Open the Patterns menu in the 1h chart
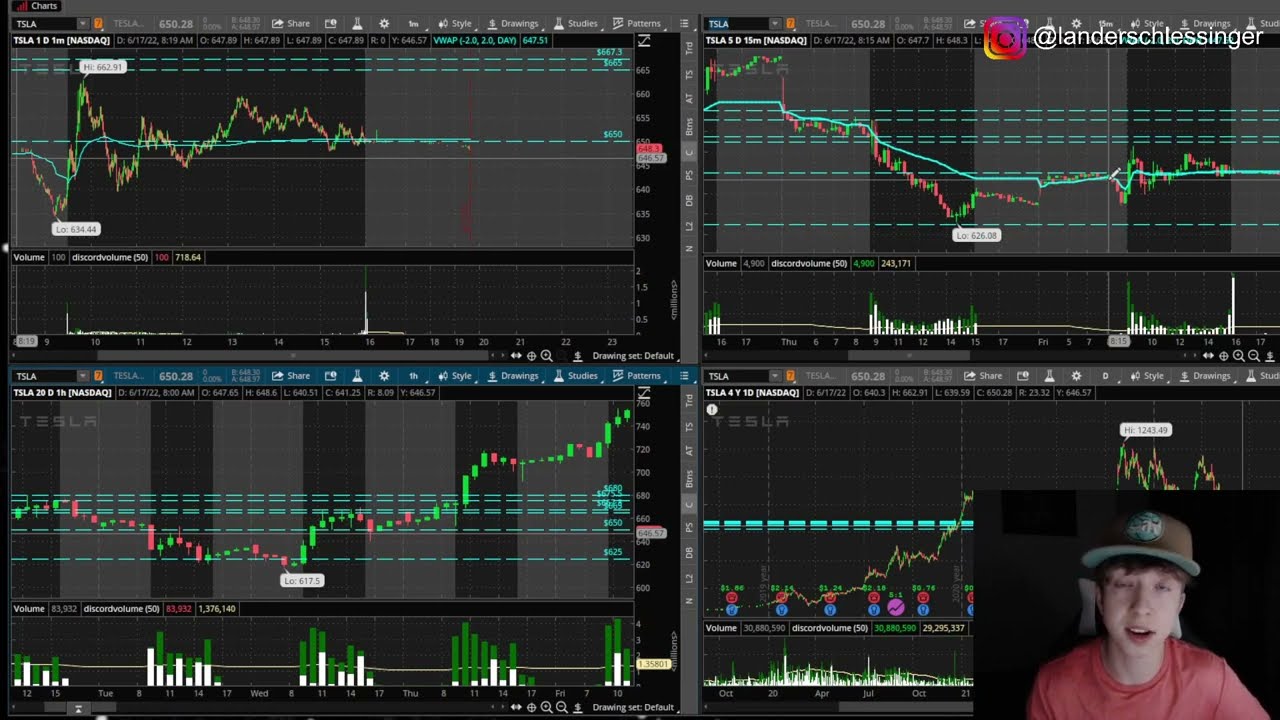 637,376
